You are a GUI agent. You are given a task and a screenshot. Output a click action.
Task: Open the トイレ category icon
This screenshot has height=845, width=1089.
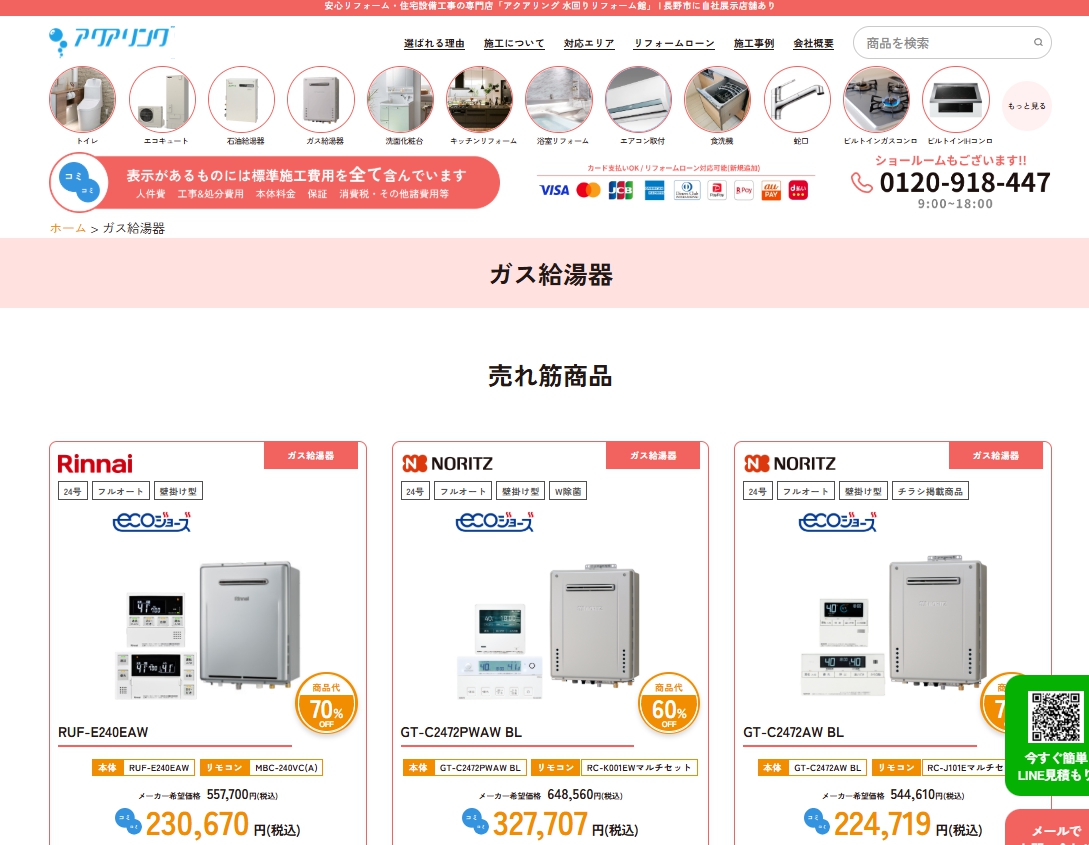(x=83, y=99)
